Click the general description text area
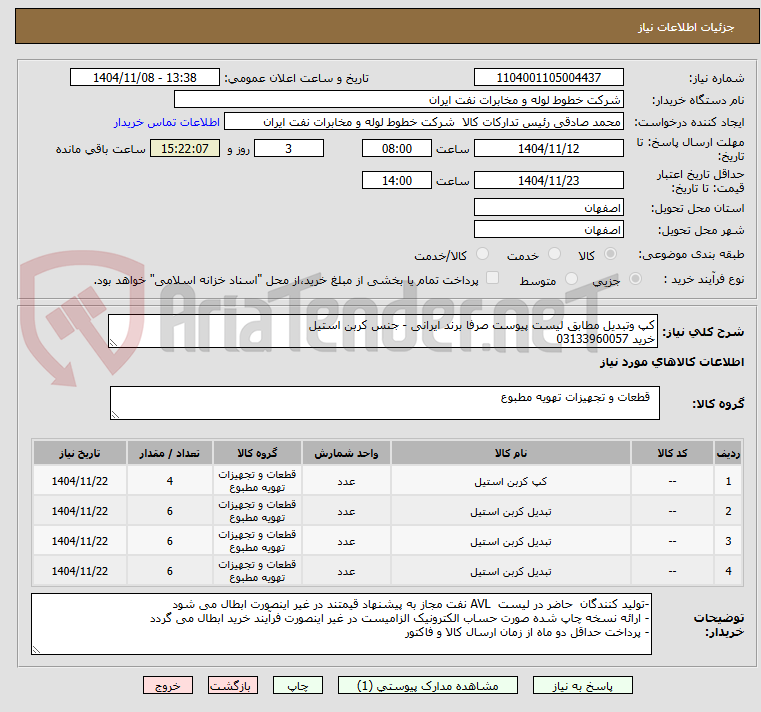This screenshot has height=712, width=761. point(383,331)
